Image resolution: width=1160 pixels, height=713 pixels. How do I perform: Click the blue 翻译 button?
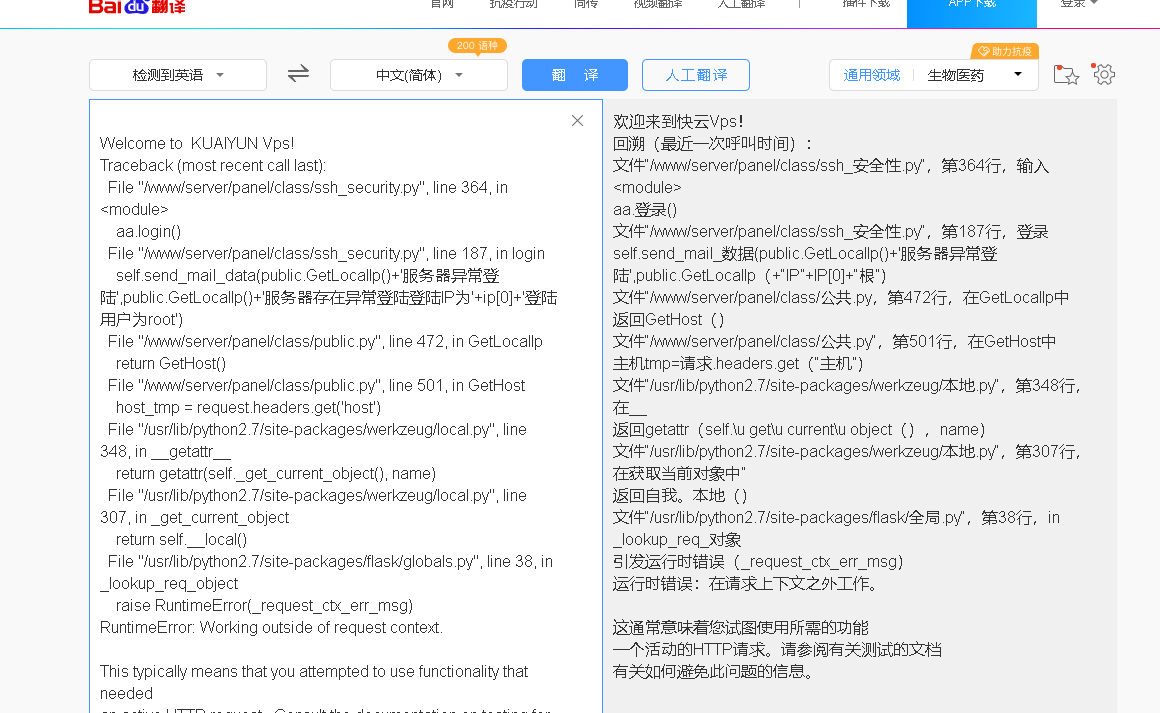(575, 75)
